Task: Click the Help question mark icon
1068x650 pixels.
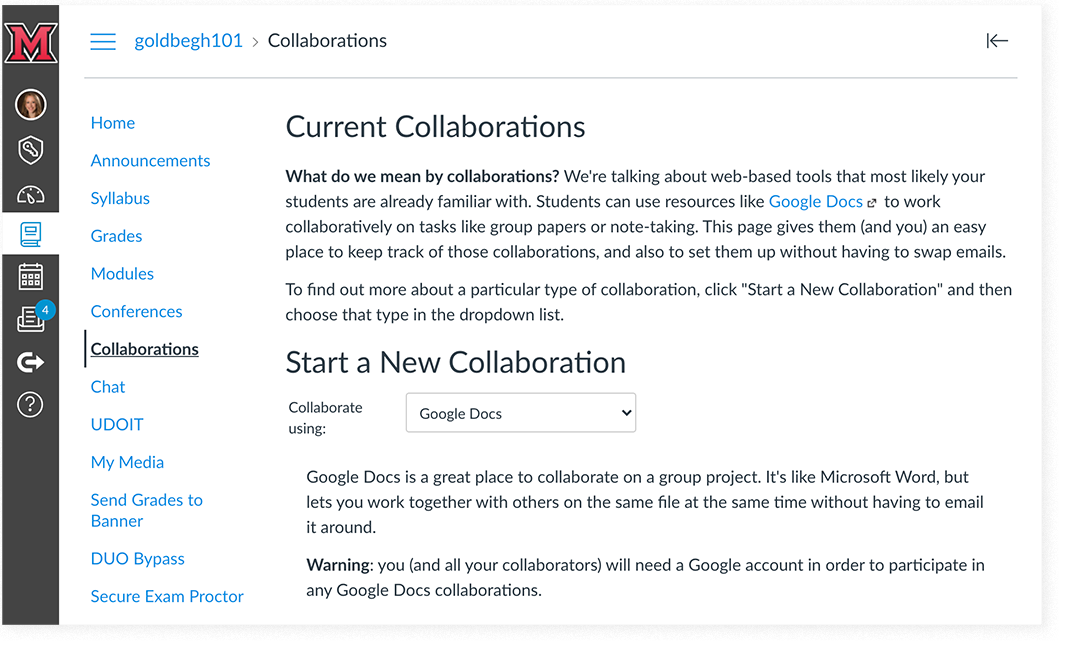Action: 31,404
